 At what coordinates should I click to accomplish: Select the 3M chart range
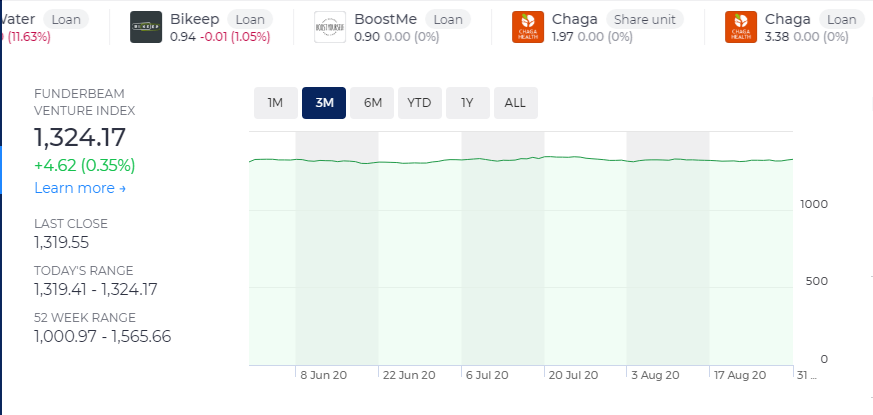[324, 103]
